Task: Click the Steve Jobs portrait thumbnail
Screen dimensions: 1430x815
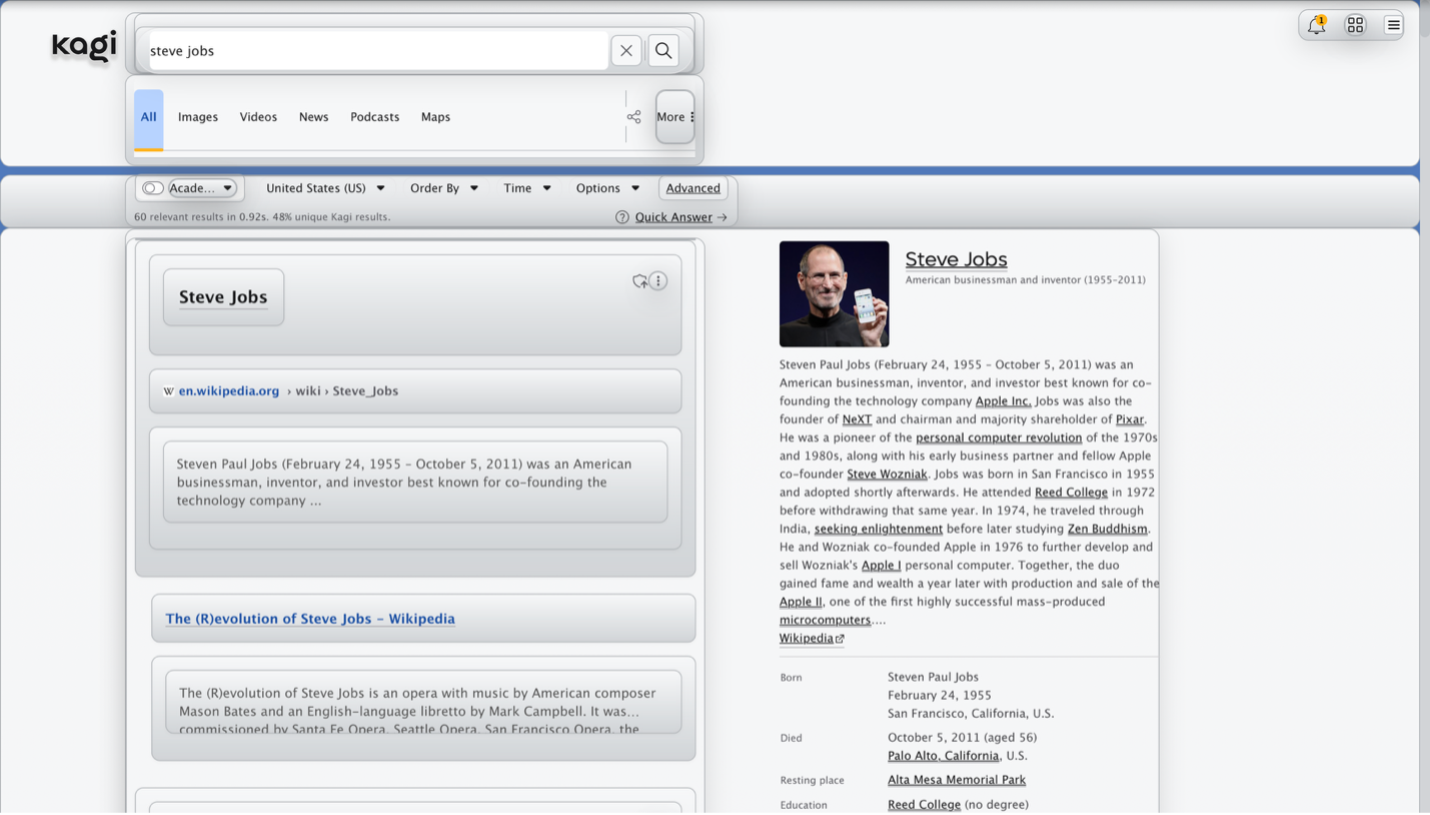Action: click(x=833, y=293)
